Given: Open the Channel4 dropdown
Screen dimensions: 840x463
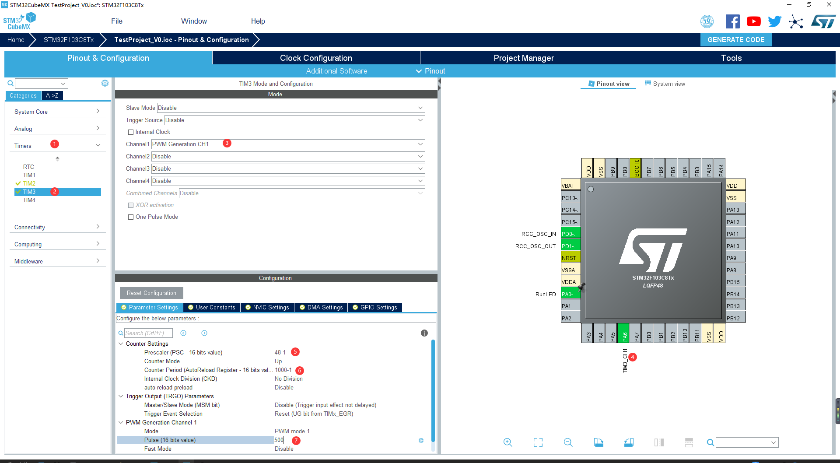Looking at the screenshot, I should point(288,181).
